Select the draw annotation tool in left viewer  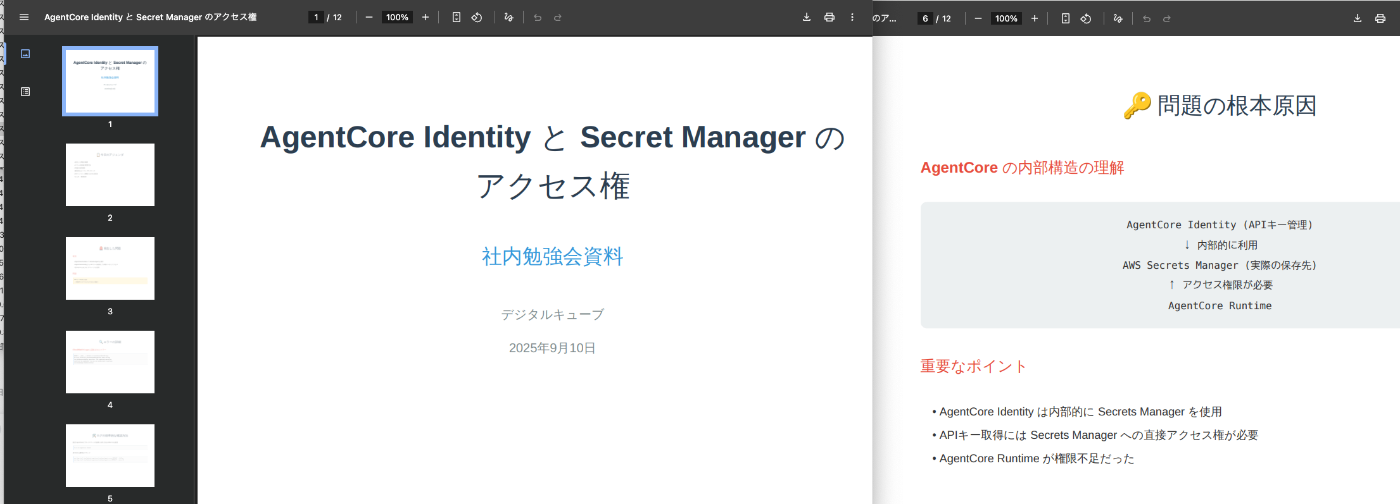click(x=509, y=17)
